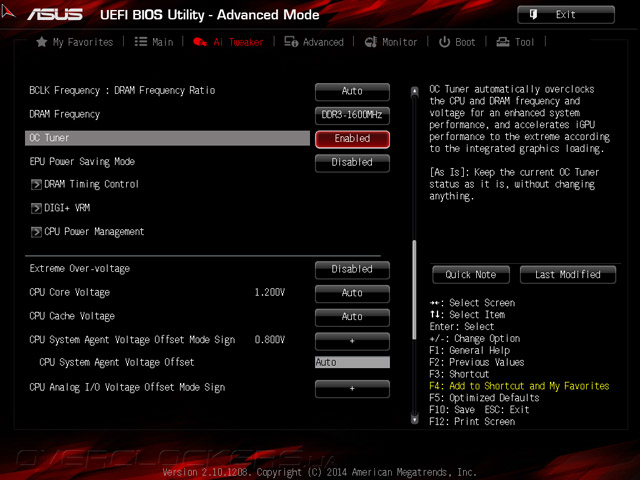
Task: Expand DRAM Timing Control submenu
Action: coord(91,184)
